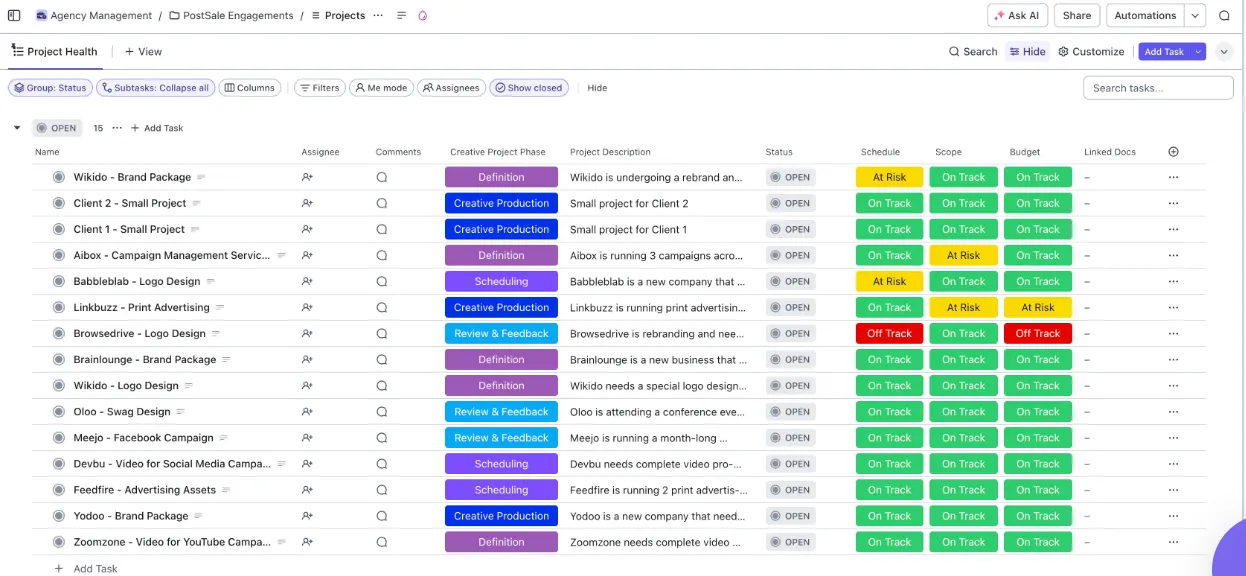Add a column with the plus circle icon

coord(1173,152)
